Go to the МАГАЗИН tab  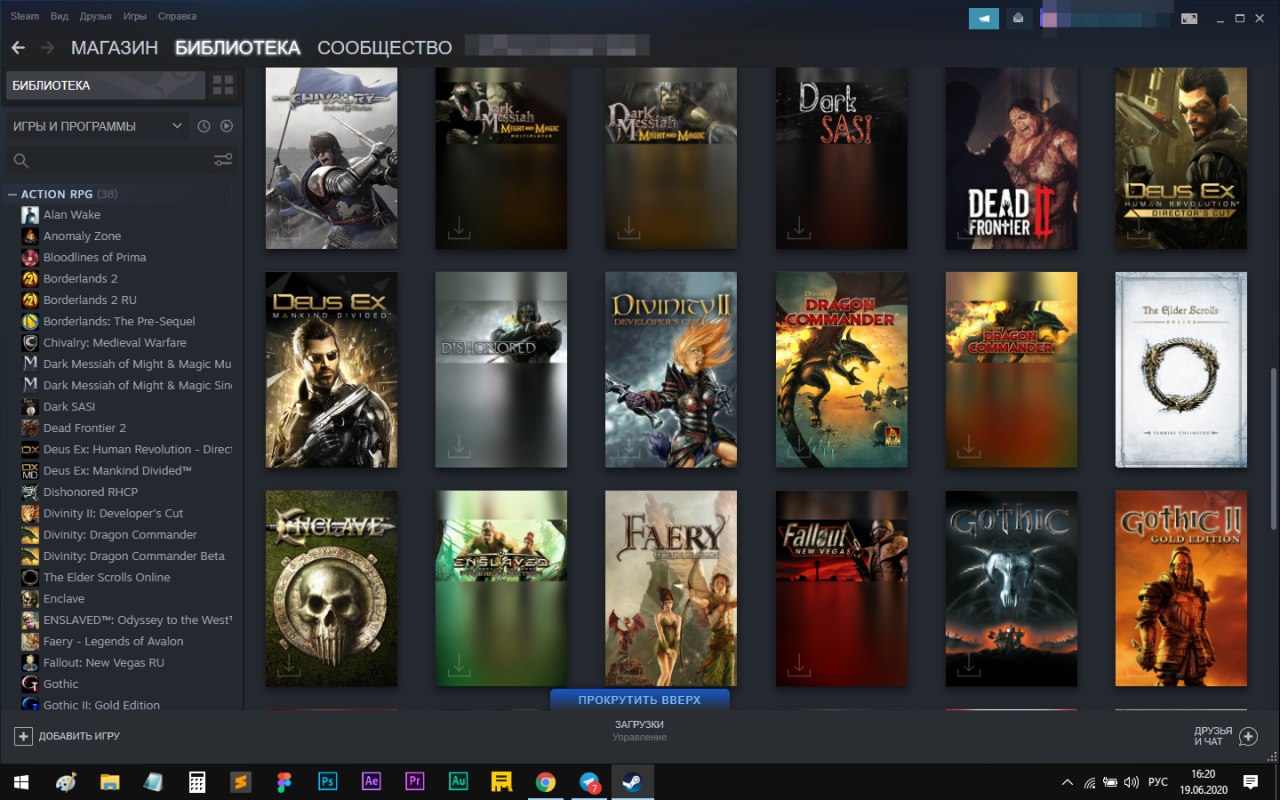[114, 47]
